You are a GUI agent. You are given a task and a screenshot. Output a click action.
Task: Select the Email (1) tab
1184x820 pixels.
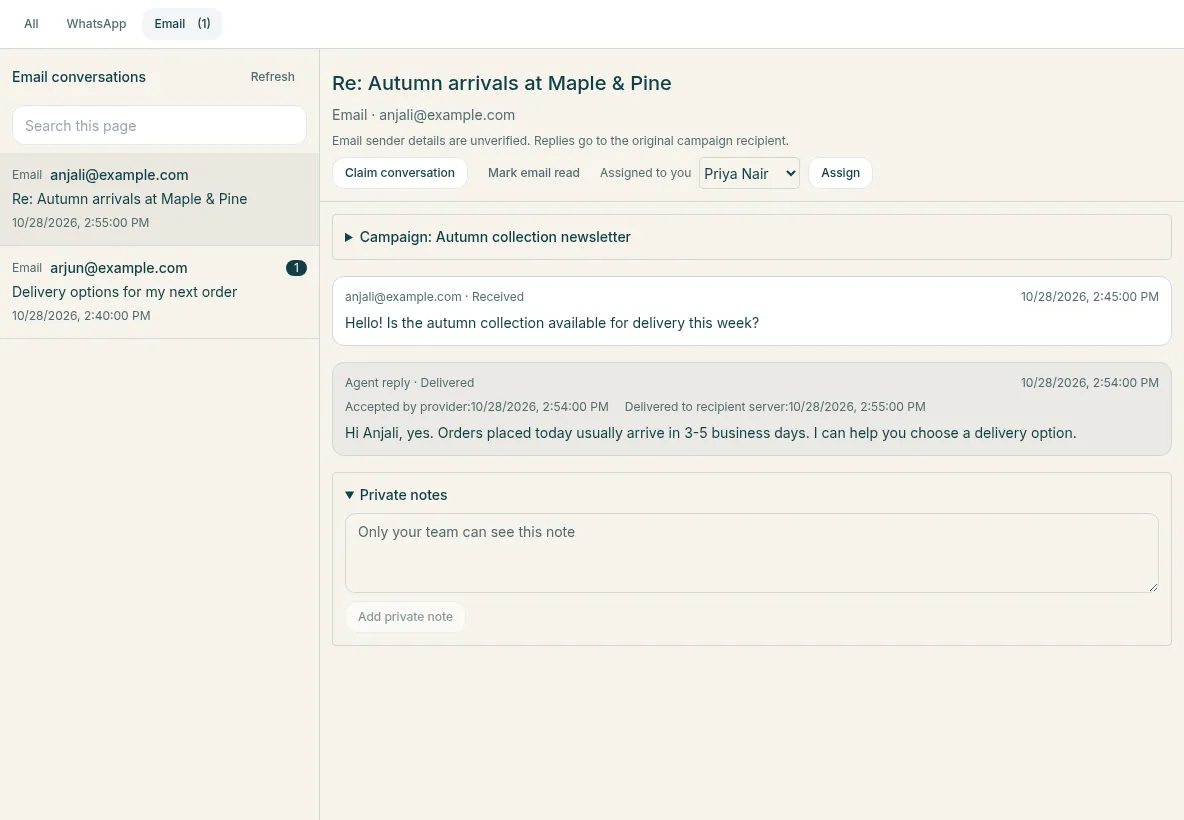click(182, 23)
